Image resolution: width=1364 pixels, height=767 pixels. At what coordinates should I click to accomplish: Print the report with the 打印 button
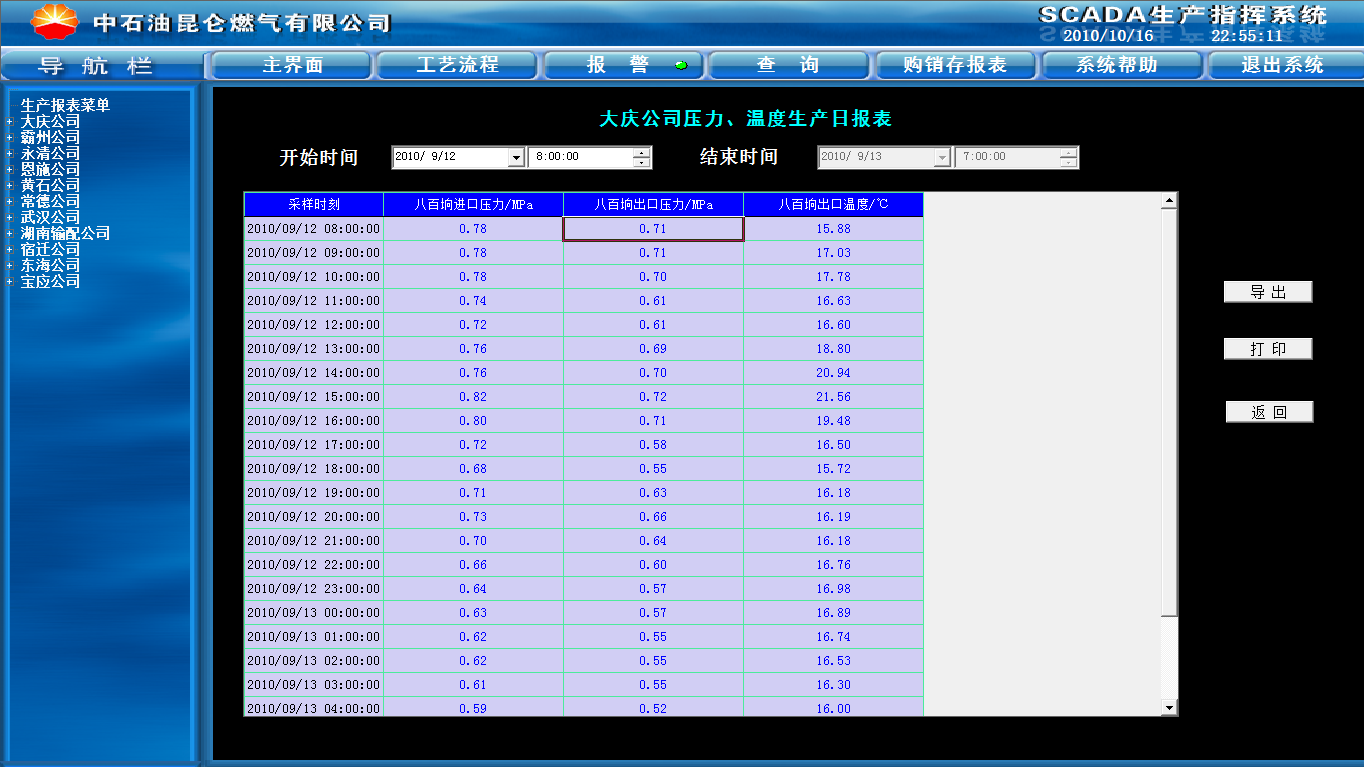click(x=1268, y=349)
